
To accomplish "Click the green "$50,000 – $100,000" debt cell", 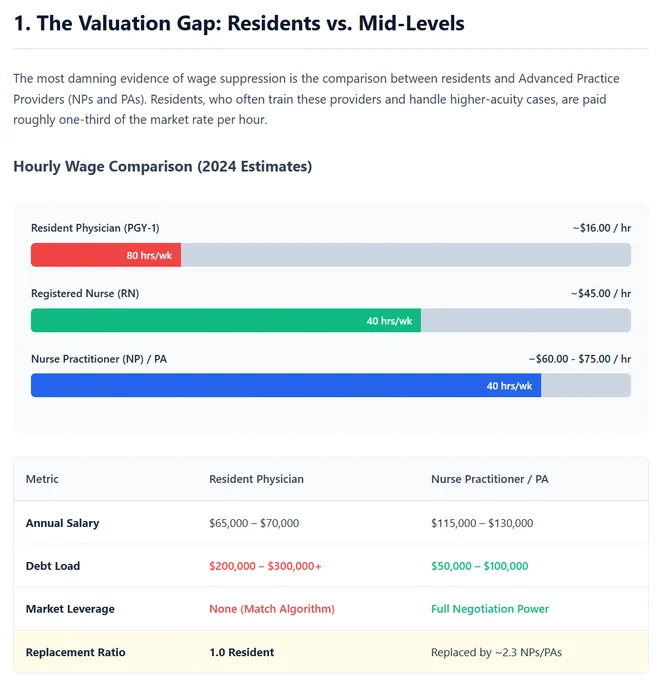I will (x=479, y=566).
